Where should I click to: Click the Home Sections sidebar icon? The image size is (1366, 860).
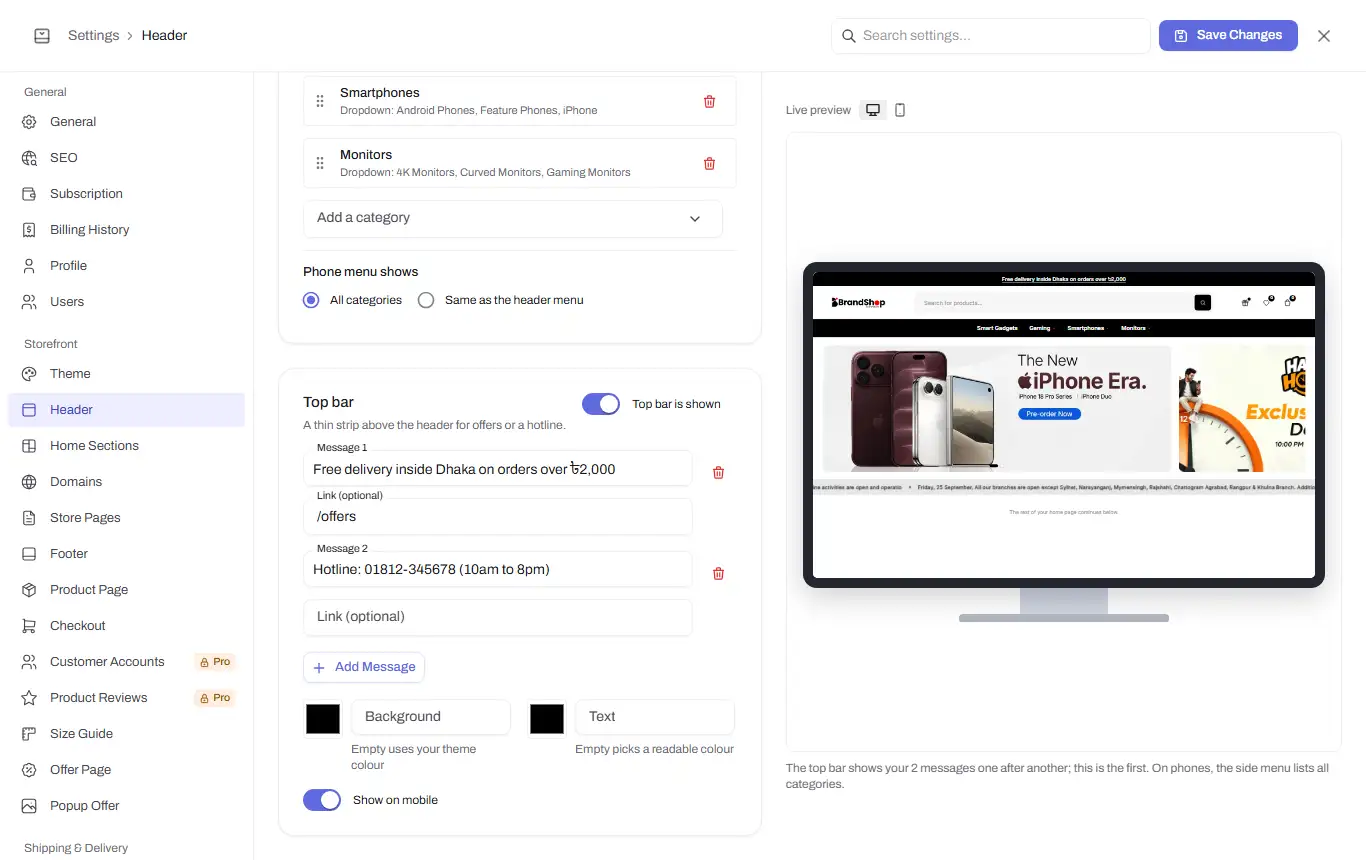(30, 446)
